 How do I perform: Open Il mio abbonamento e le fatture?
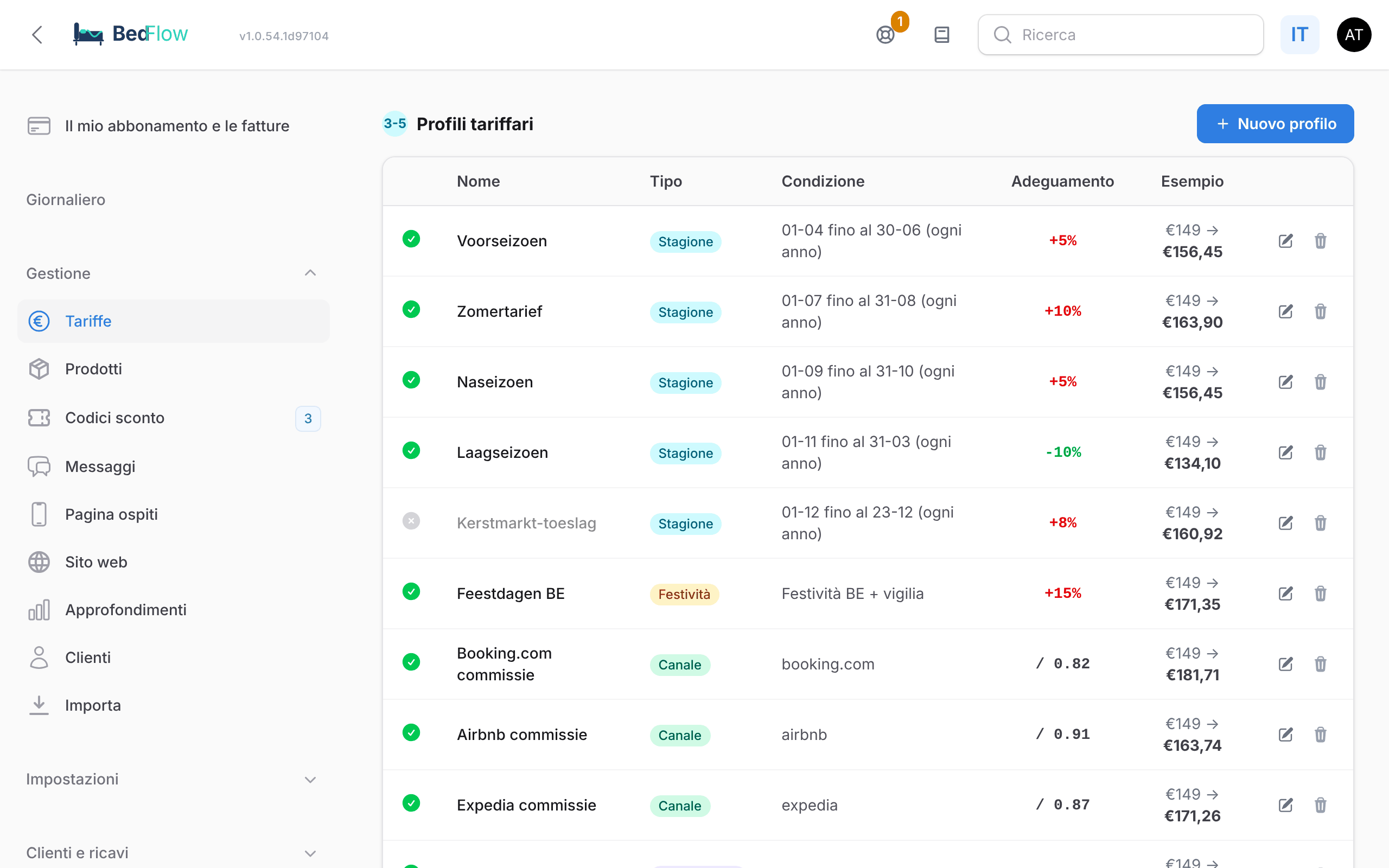173,126
